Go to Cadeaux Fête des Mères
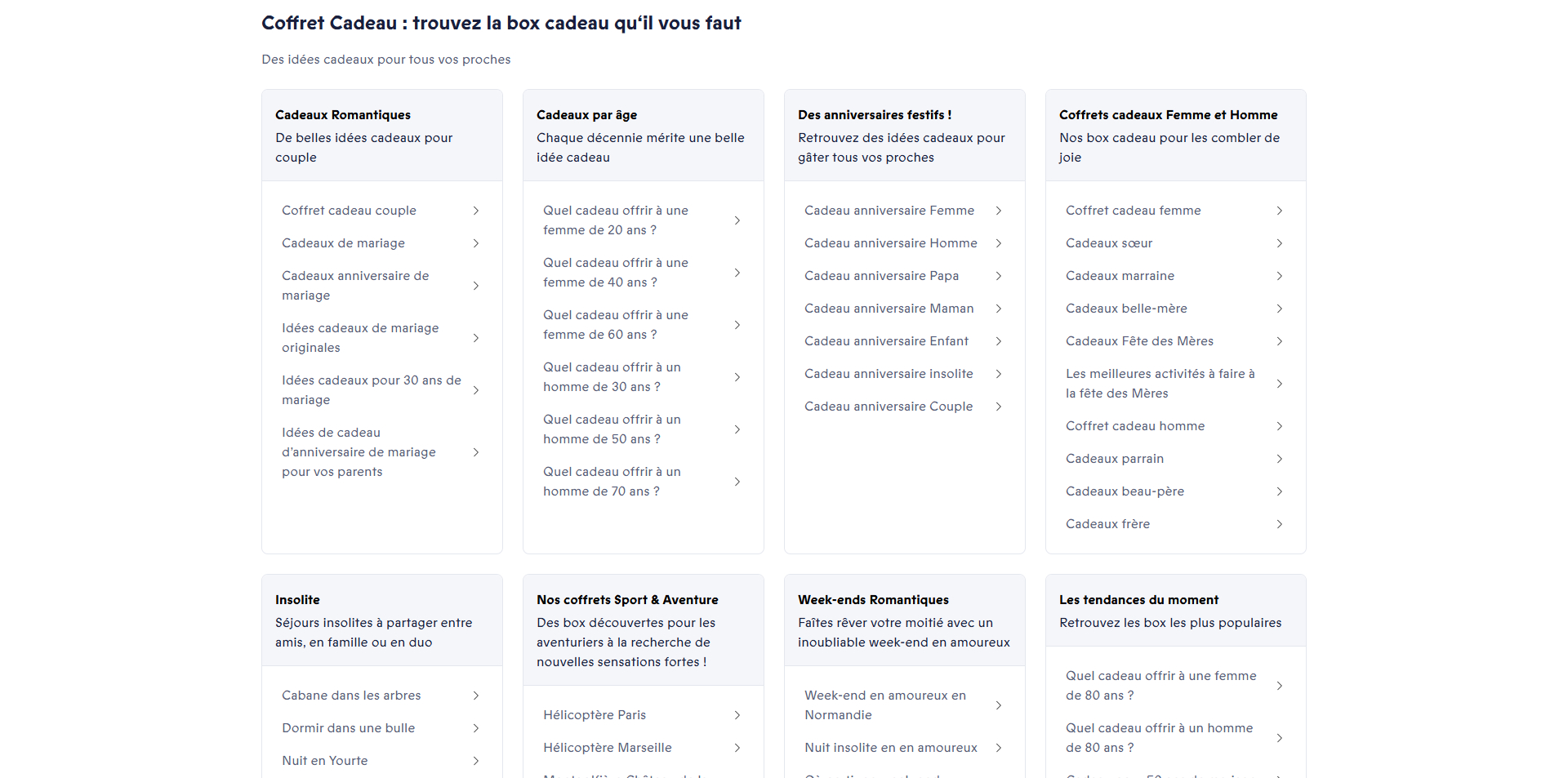 [x=1175, y=341]
